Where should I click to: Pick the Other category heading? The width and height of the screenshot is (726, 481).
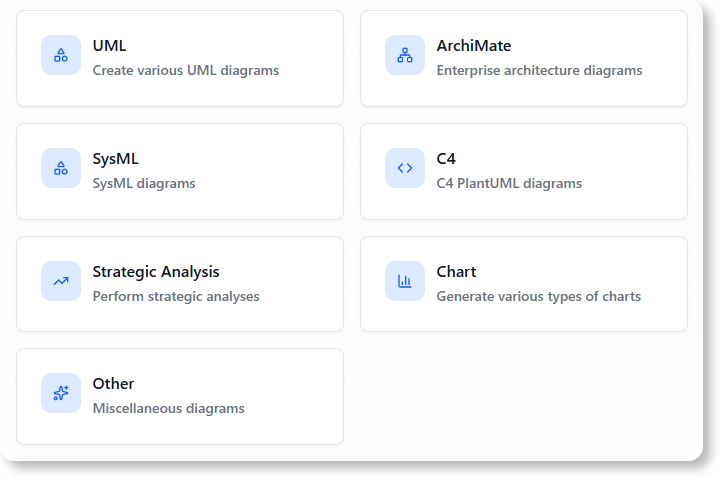click(x=113, y=384)
